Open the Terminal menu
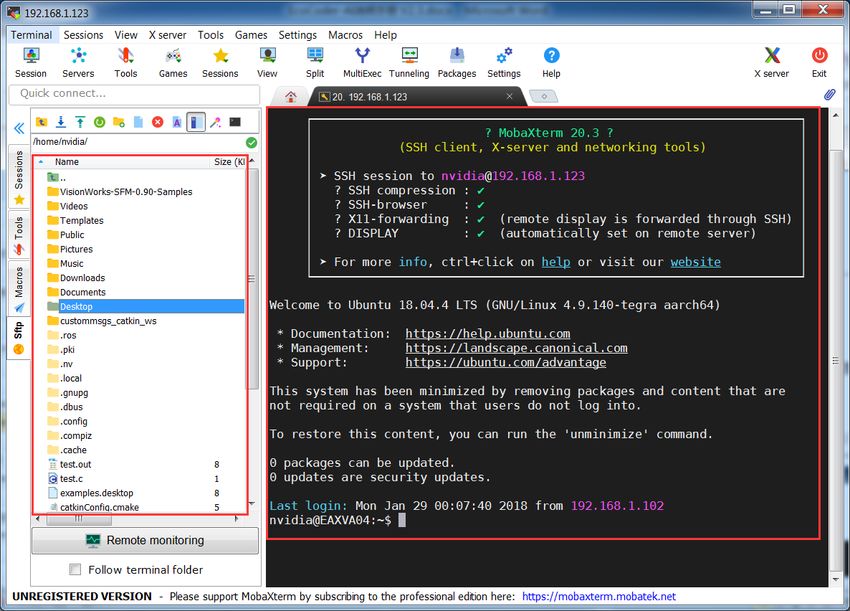Image resolution: width=850 pixels, height=611 pixels. click(x=31, y=35)
